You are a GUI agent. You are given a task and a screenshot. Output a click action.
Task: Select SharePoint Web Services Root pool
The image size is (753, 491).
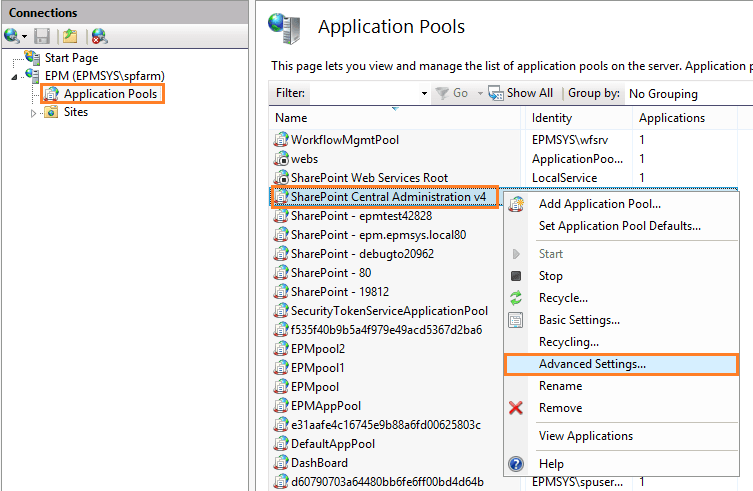pyautogui.click(x=369, y=178)
